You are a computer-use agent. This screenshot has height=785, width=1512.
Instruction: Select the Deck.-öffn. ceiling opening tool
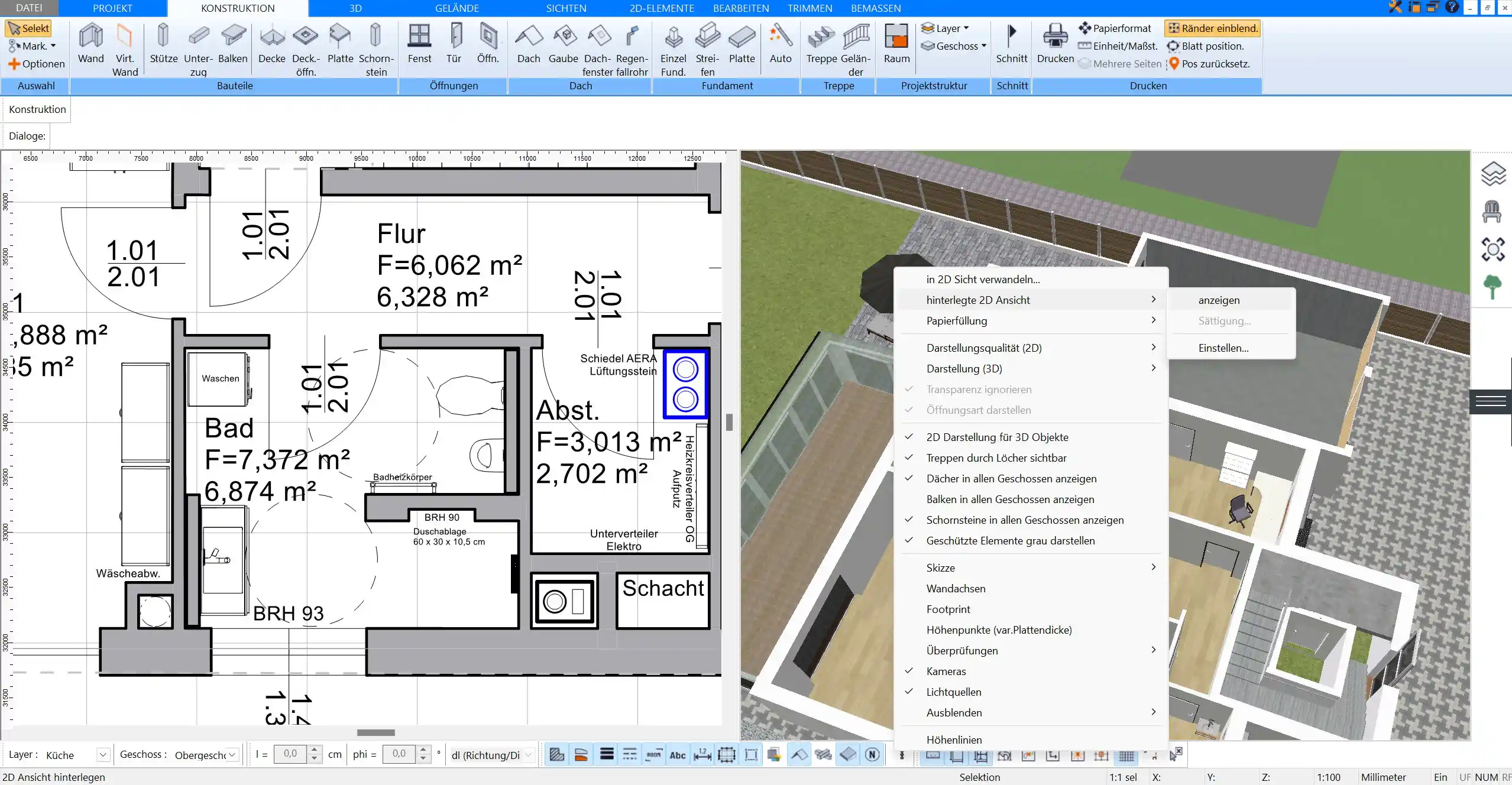click(x=306, y=50)
